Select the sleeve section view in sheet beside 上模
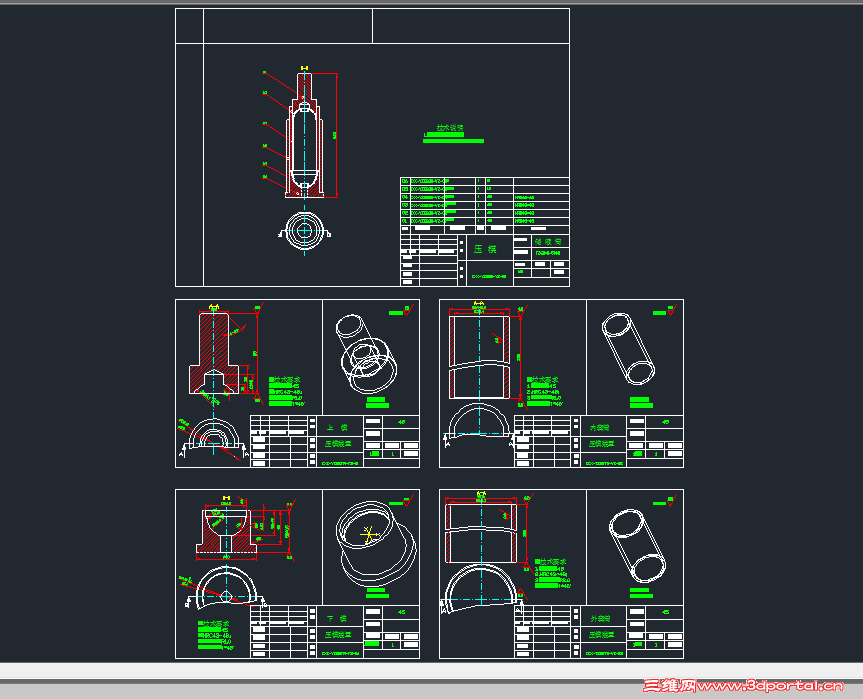 479,356
